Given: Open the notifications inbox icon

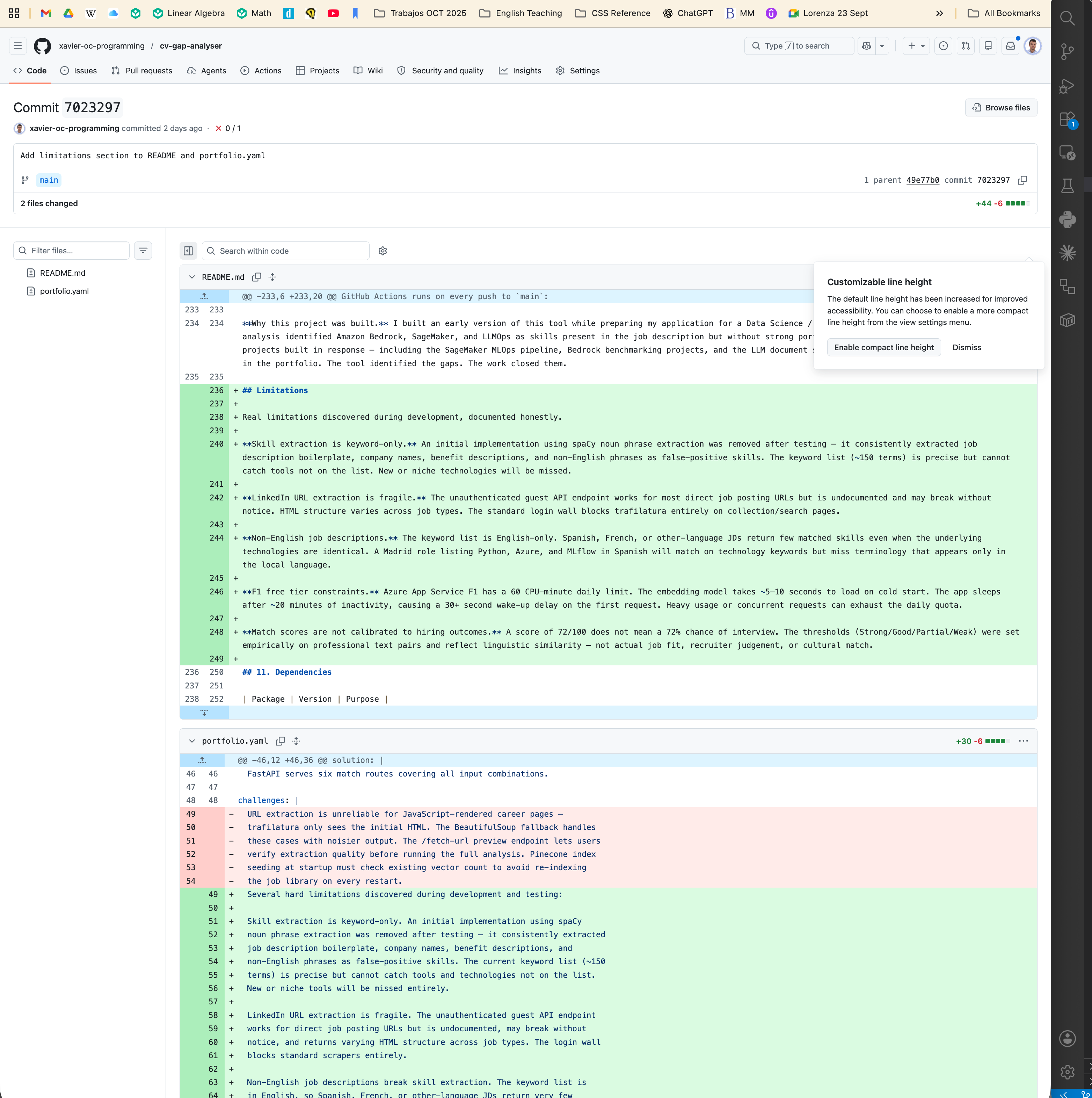Looking at the screenshot, I should (1010, 46).
